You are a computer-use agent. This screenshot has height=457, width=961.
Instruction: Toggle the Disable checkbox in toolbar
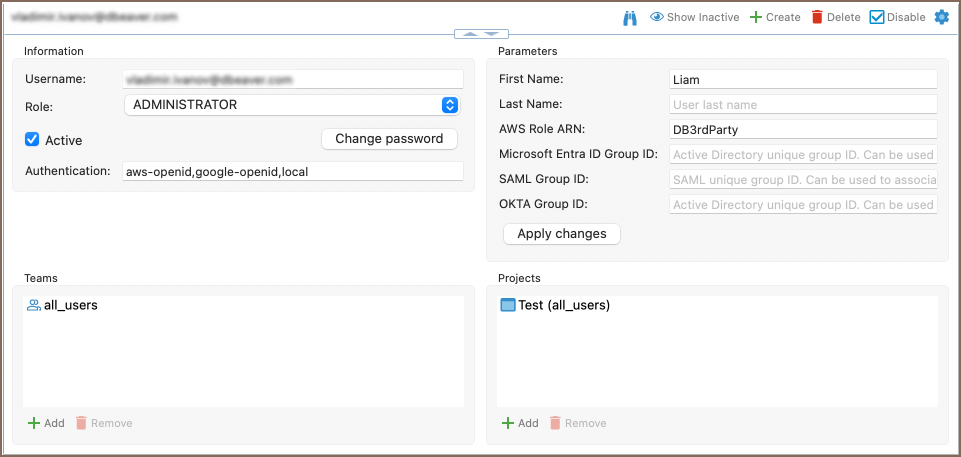coord(877,17)
